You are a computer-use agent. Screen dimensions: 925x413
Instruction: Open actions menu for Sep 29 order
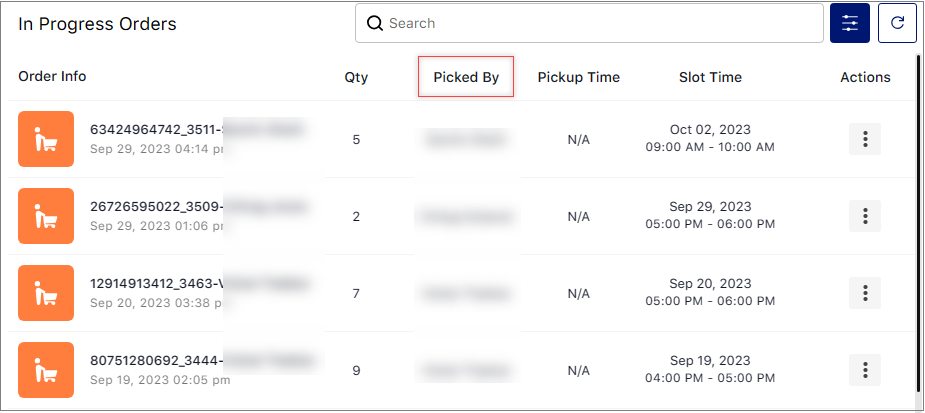[865, 216]
